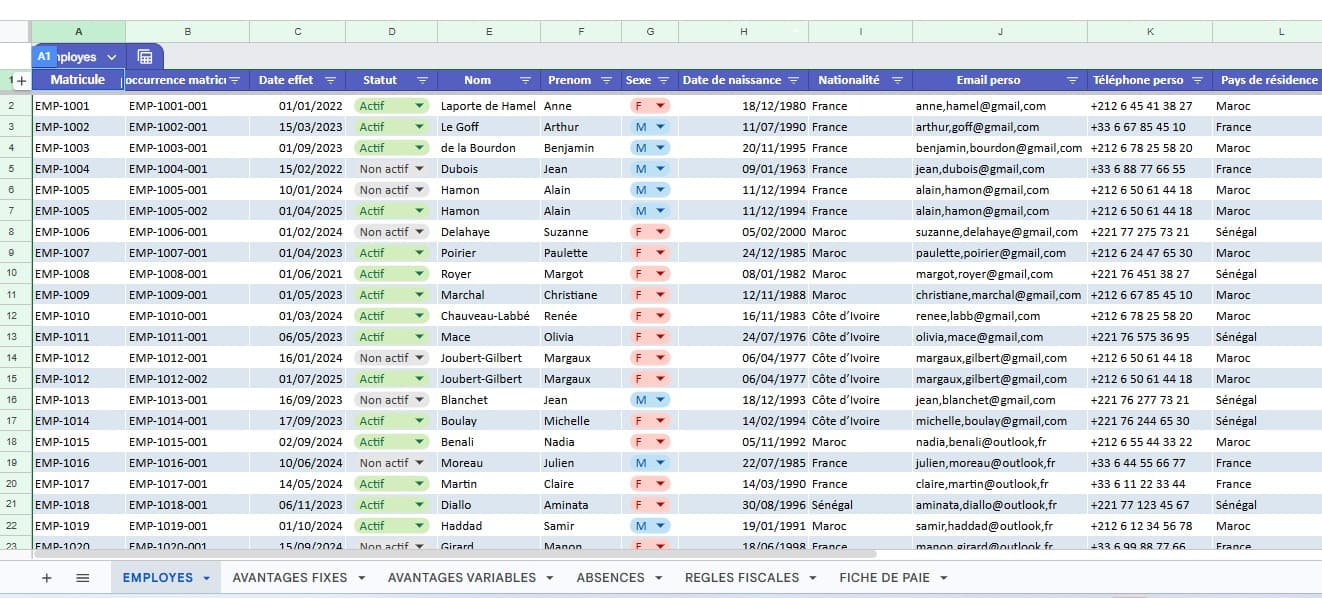Open filter icon on Sexe column header
The image size is (1322, 598).
coord(662,80)
